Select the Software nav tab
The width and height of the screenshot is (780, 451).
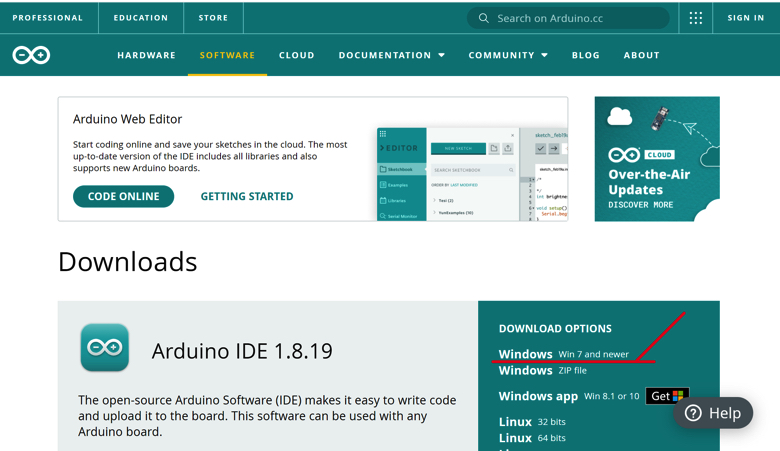tap(227, 55)
